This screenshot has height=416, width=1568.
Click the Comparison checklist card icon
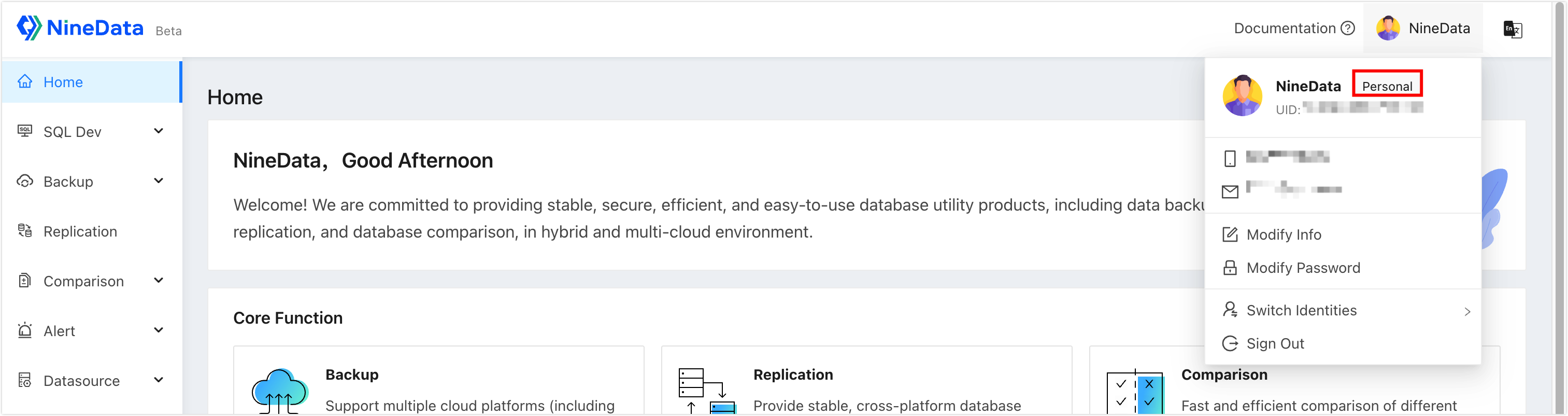(1135, 392)
